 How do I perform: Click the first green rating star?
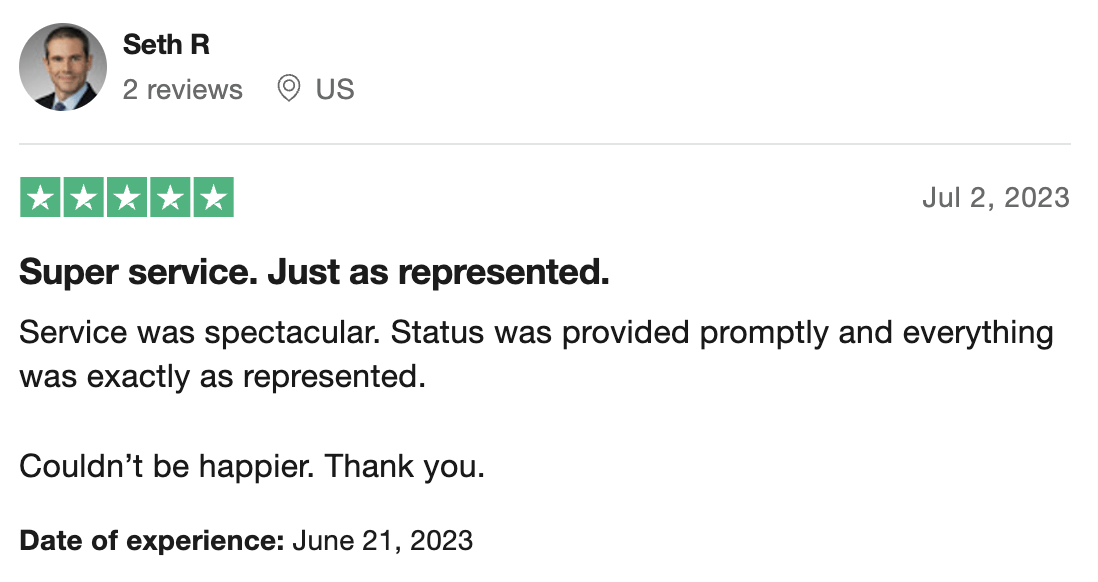(41, 198)
